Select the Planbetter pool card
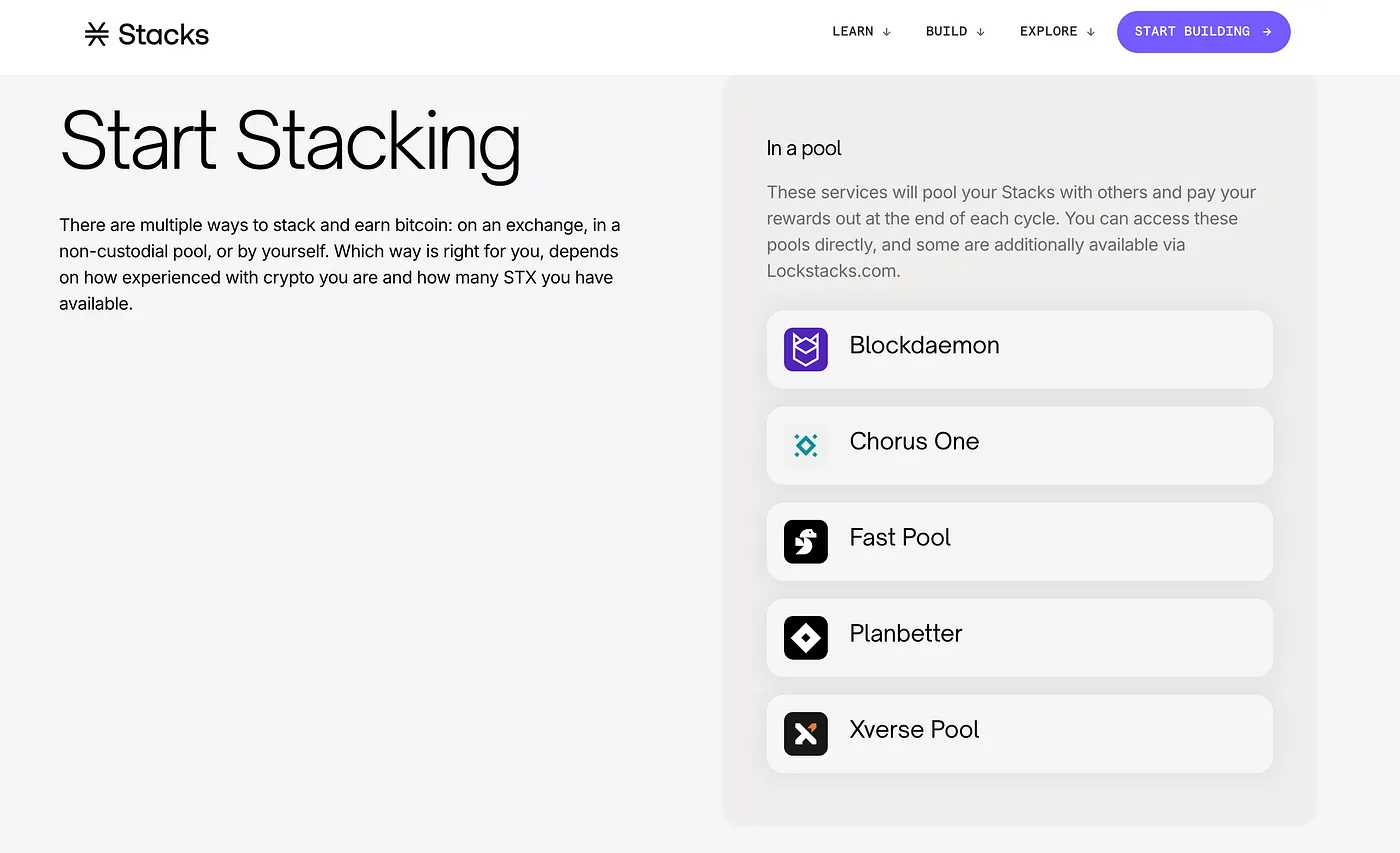 point(1019,637)
